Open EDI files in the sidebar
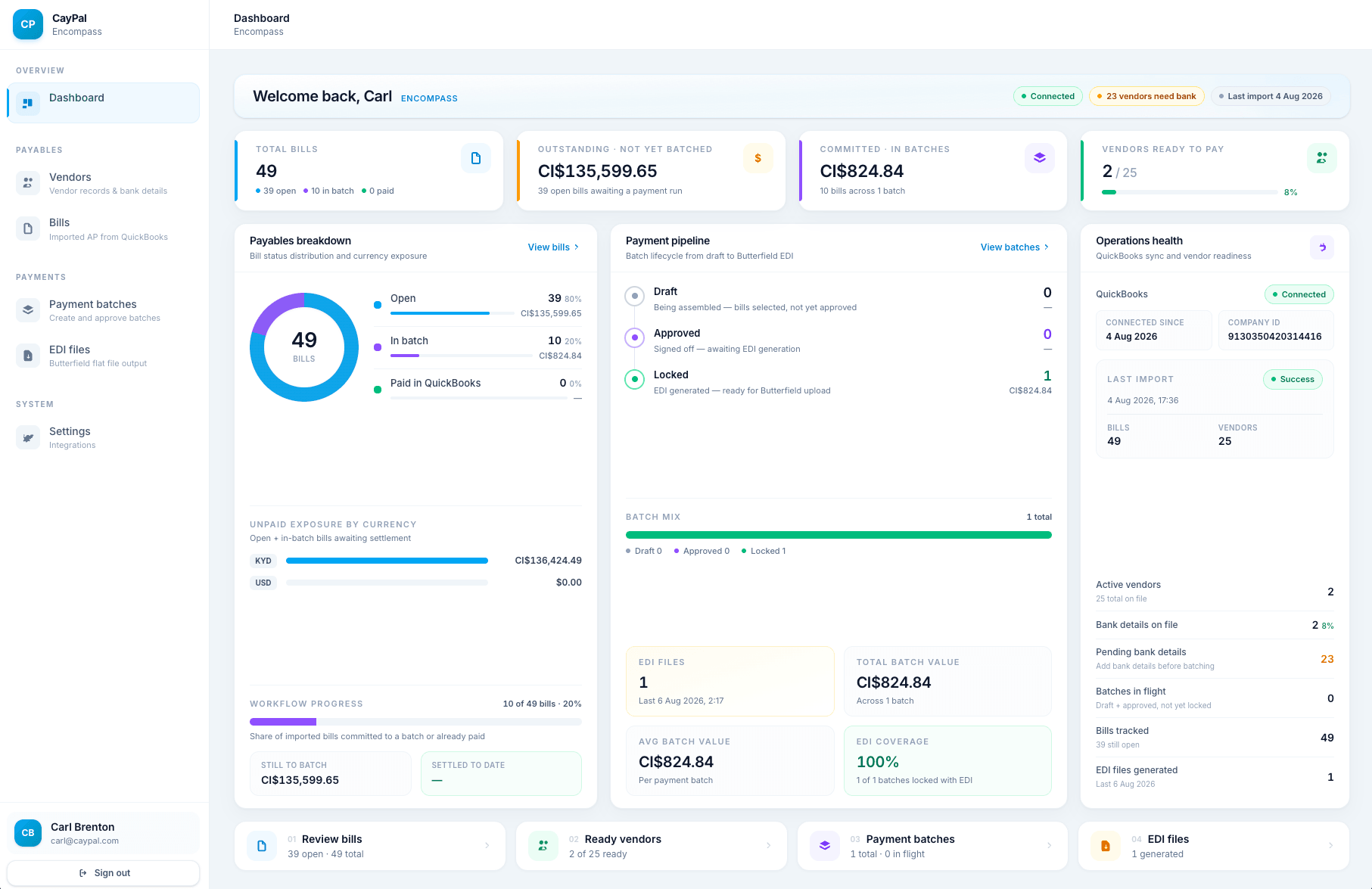This screenshot has width=1372, height=889. 104,356
